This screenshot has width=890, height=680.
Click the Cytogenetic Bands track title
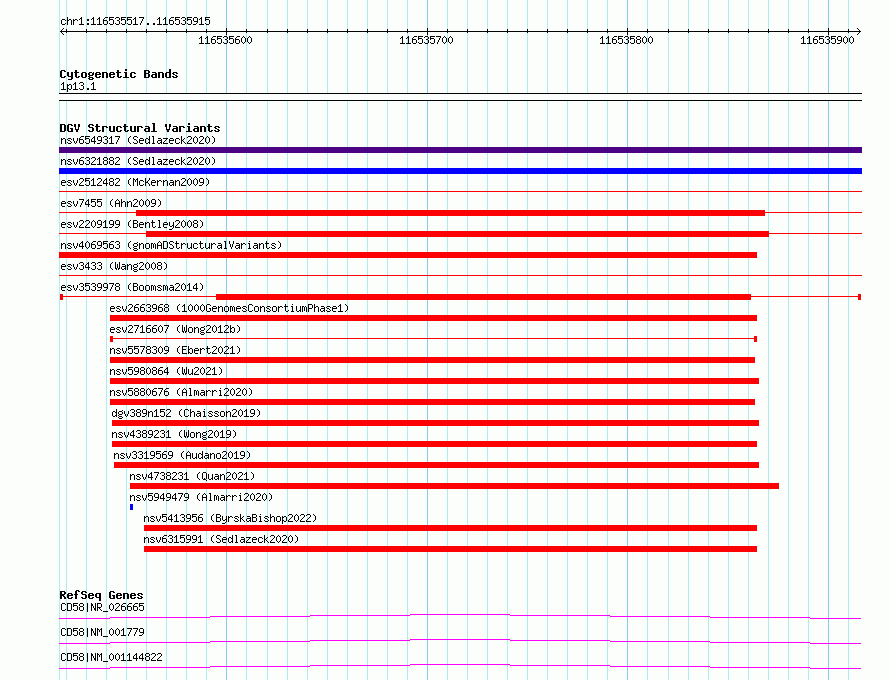[x=119, y=74]
